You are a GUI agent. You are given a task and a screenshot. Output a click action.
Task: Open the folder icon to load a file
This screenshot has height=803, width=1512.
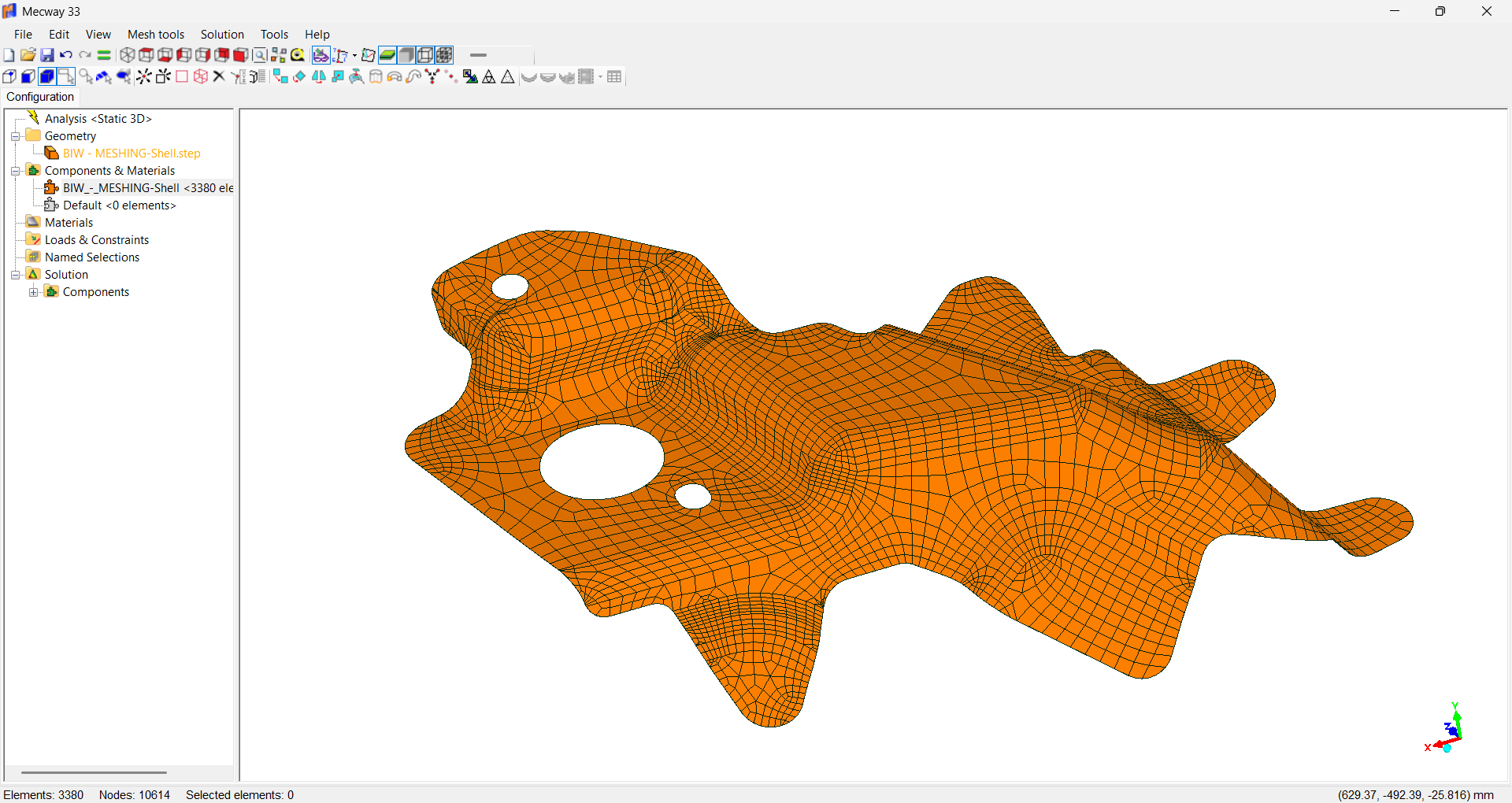pyautogui.click(x=28, y=55)
